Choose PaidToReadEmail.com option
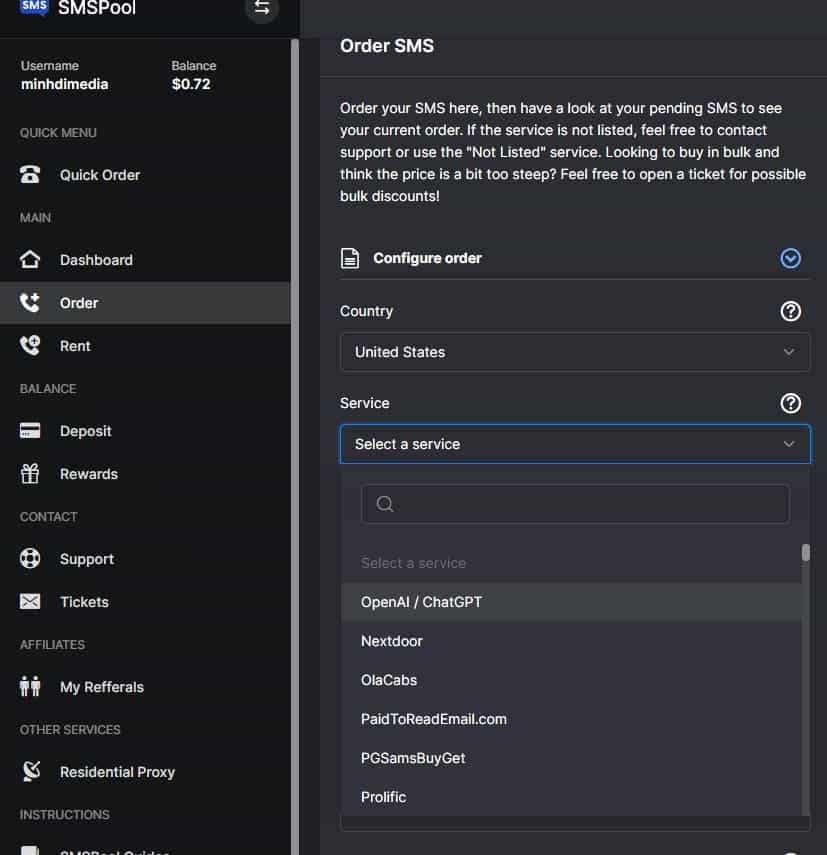Screen dimensions: 827x855 (571, 719)
